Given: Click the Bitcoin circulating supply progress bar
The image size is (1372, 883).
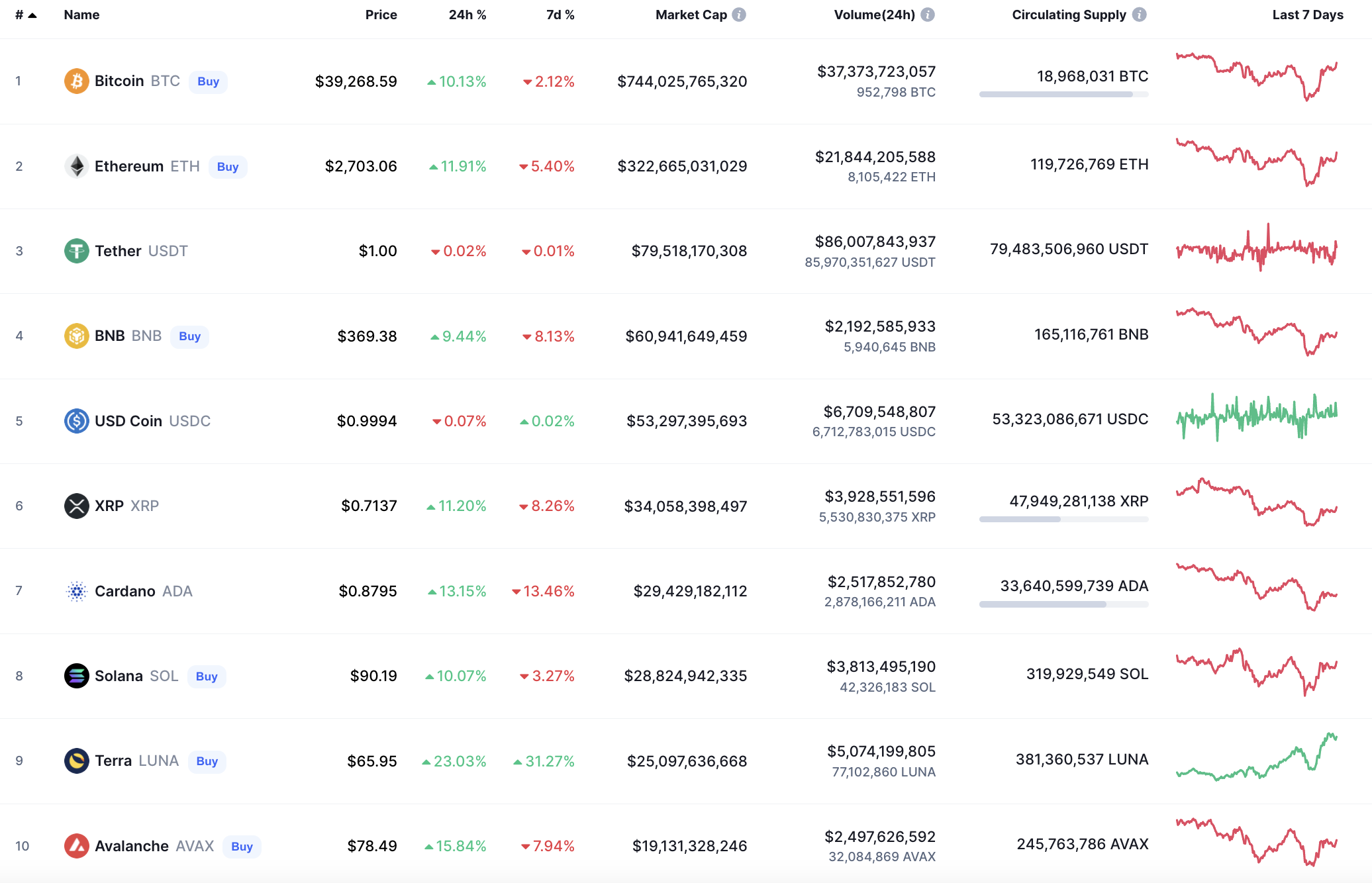Looking at the screenshot, I should click(x=1063, y=95).
